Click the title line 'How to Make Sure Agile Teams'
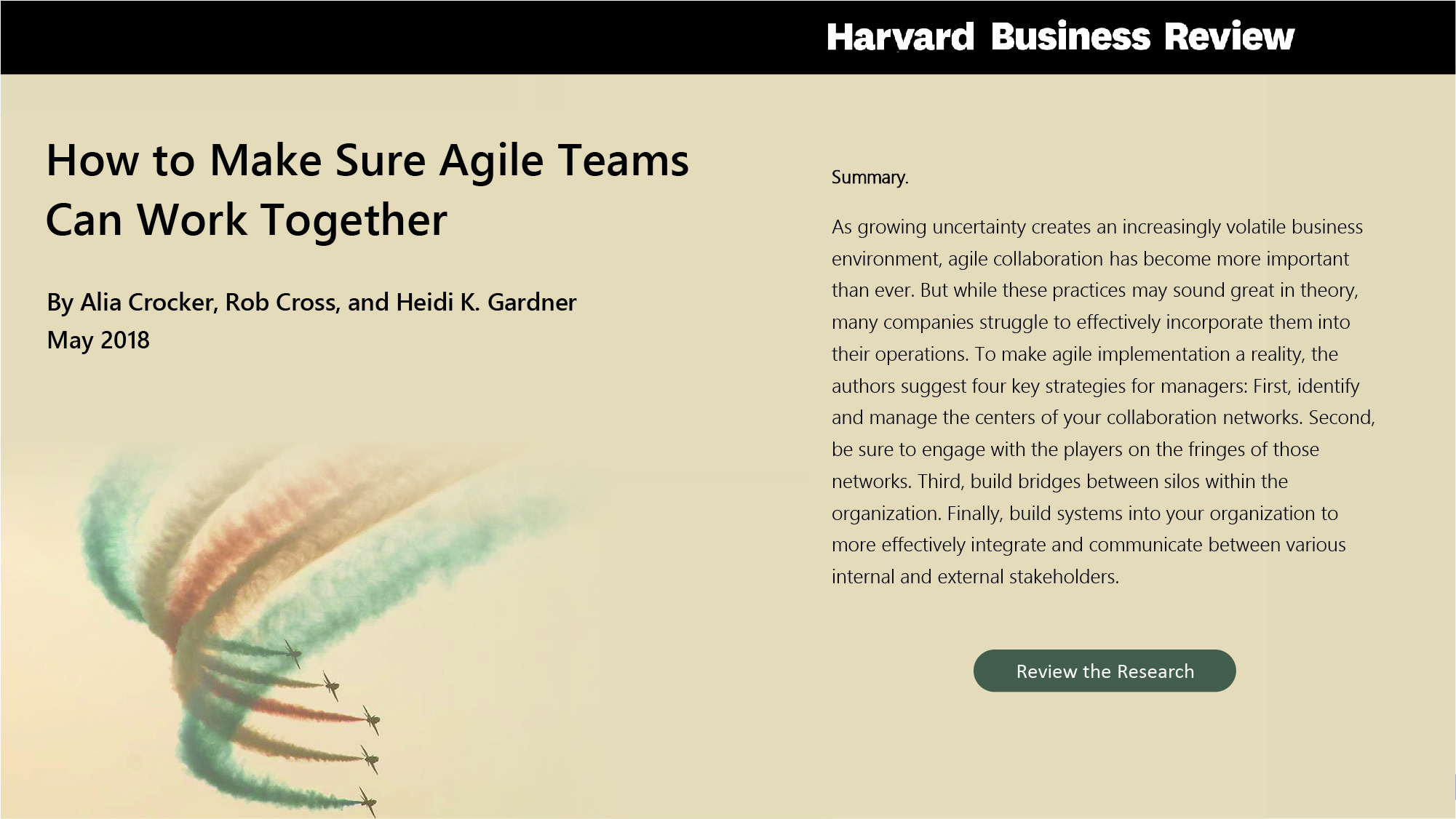This screenshot has height=819, width=1456. (x=367, y=160)
